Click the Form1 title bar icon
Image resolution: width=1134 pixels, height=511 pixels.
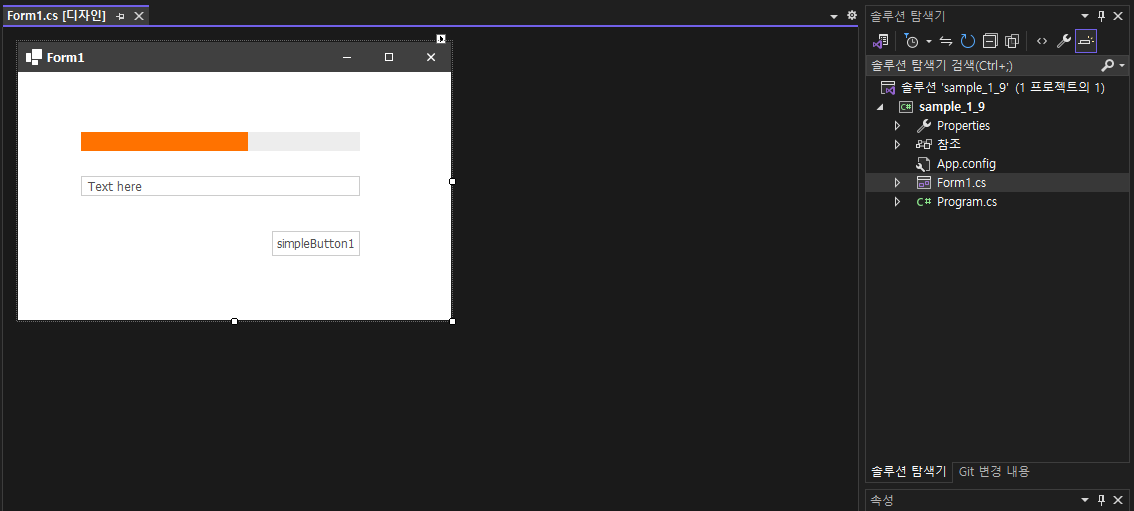[x=33, y=57]
